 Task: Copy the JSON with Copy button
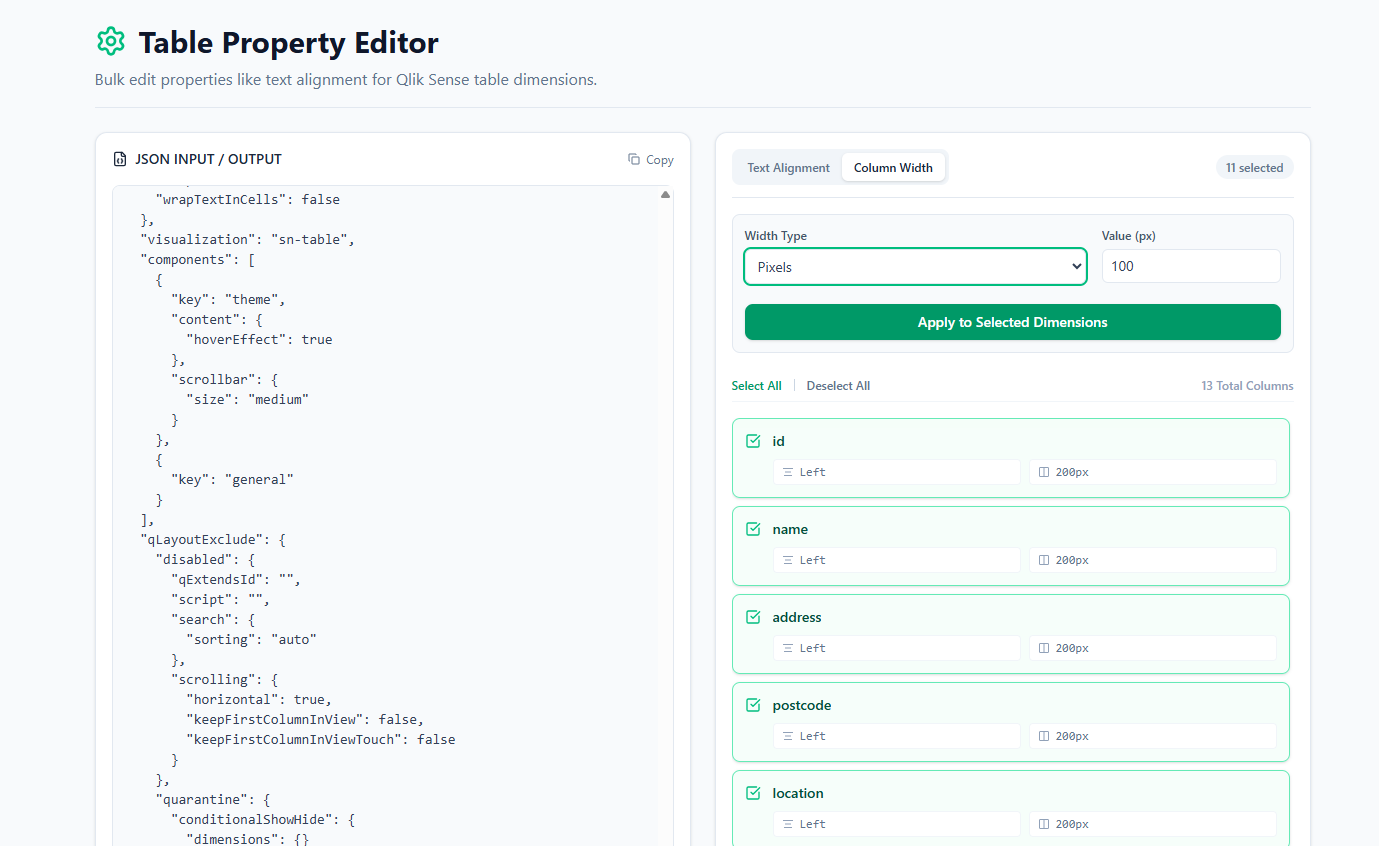click(x=650, y=160)
